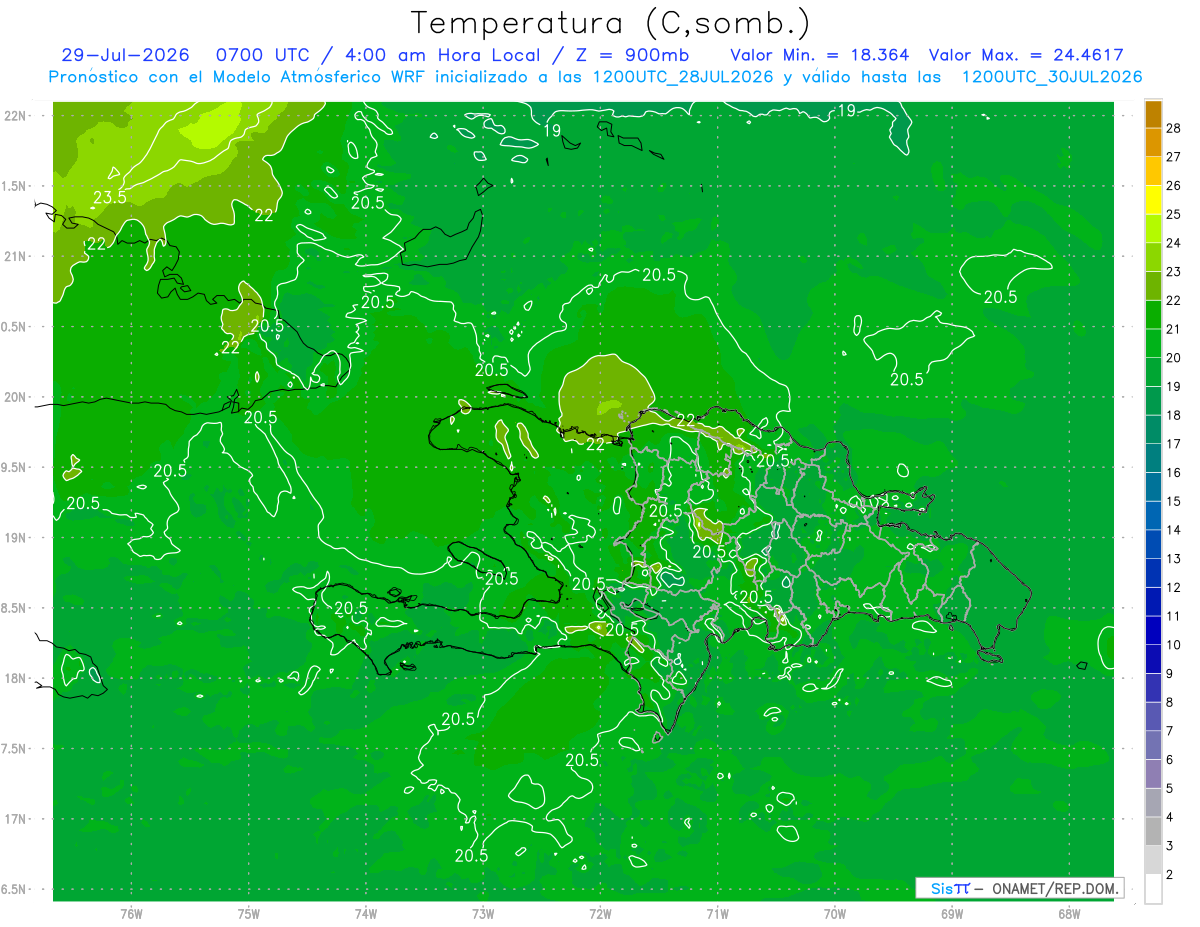Click the SisTT - ONAMET/REP.DOM. logo box
This screenshot has height=927, width=1200.
[x=1020, y=888]
